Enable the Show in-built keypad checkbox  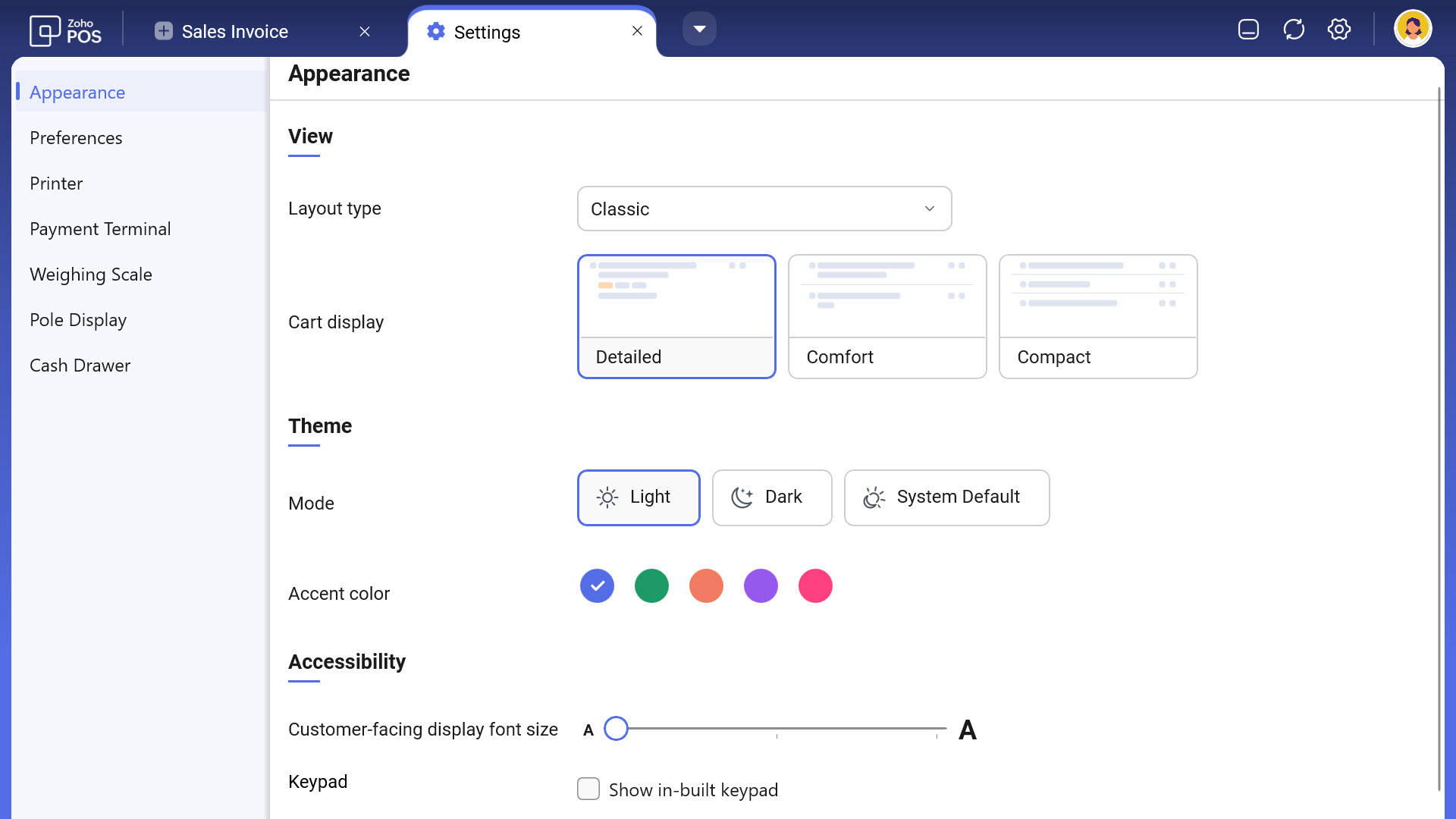(588, 789)
